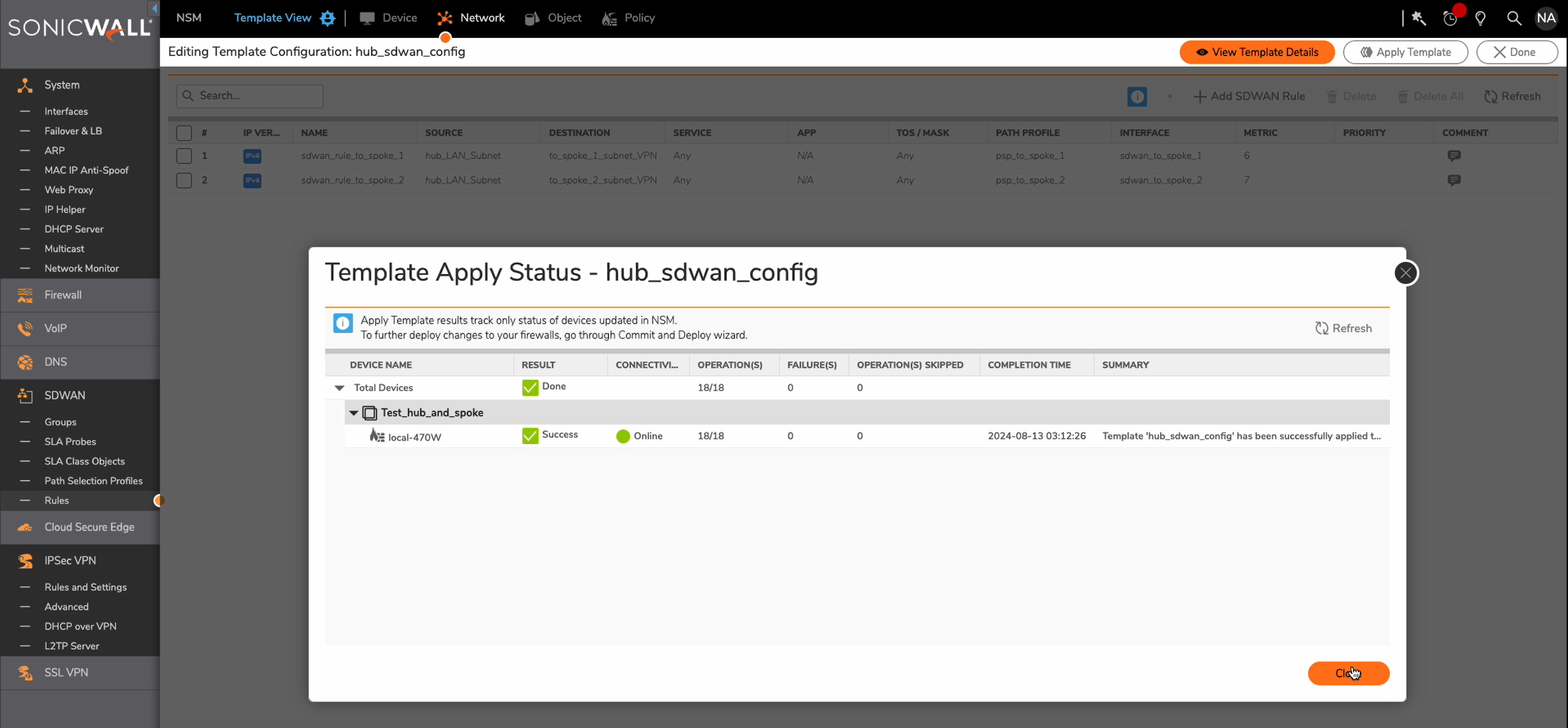Click Add SDWAN Rule
The width and height of the screenshot is (1568, 728).
1249,97
